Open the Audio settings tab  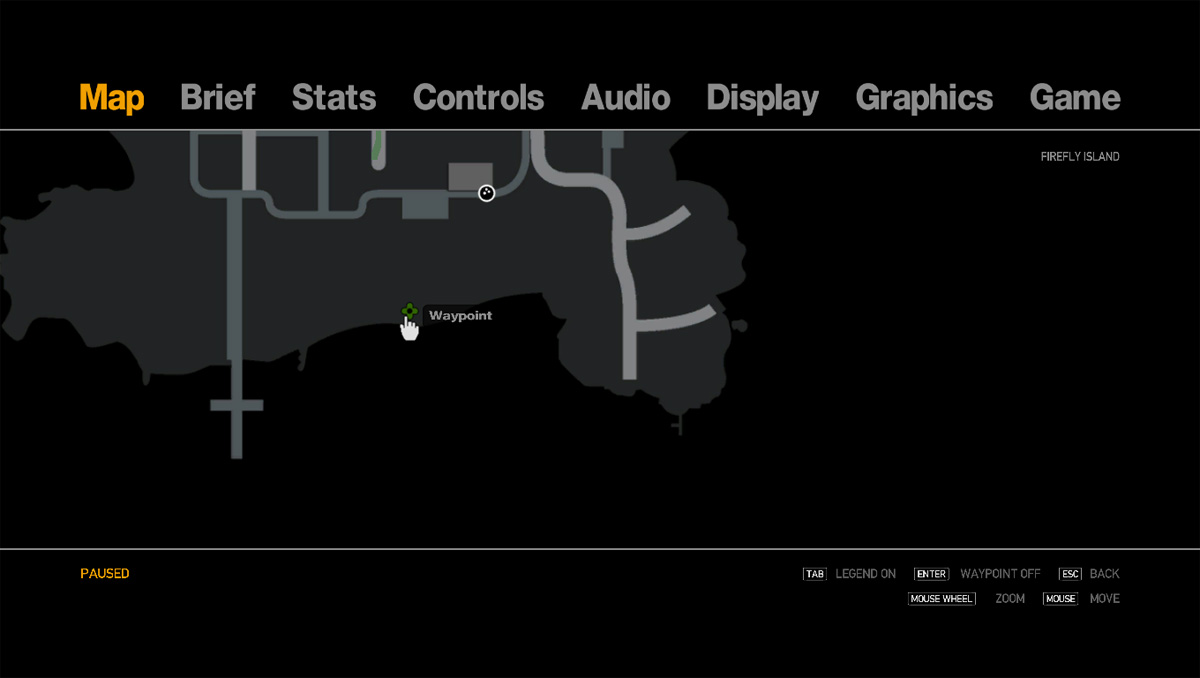[626, 98]
